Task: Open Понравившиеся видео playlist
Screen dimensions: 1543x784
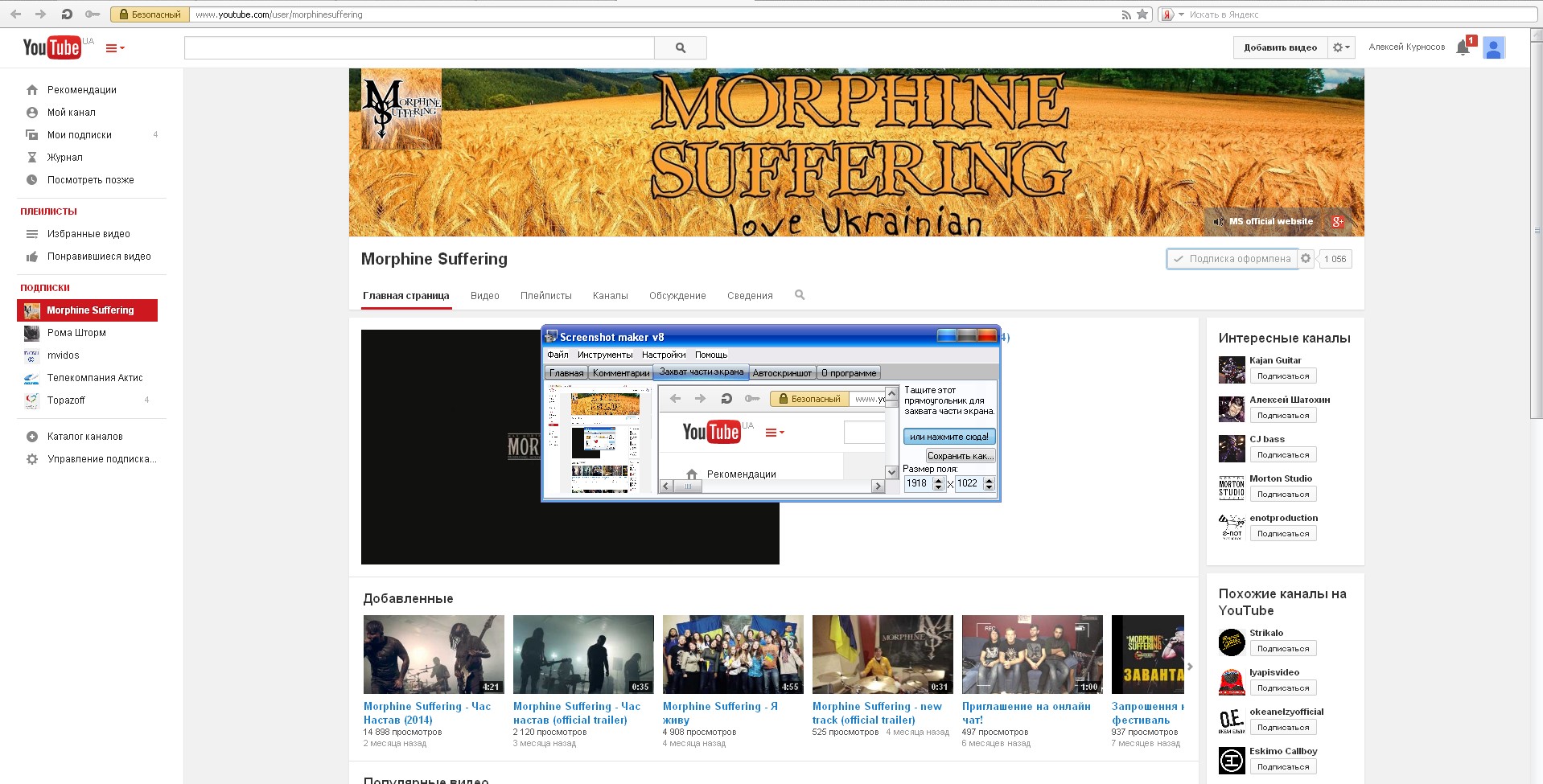Action: [99, 257]
